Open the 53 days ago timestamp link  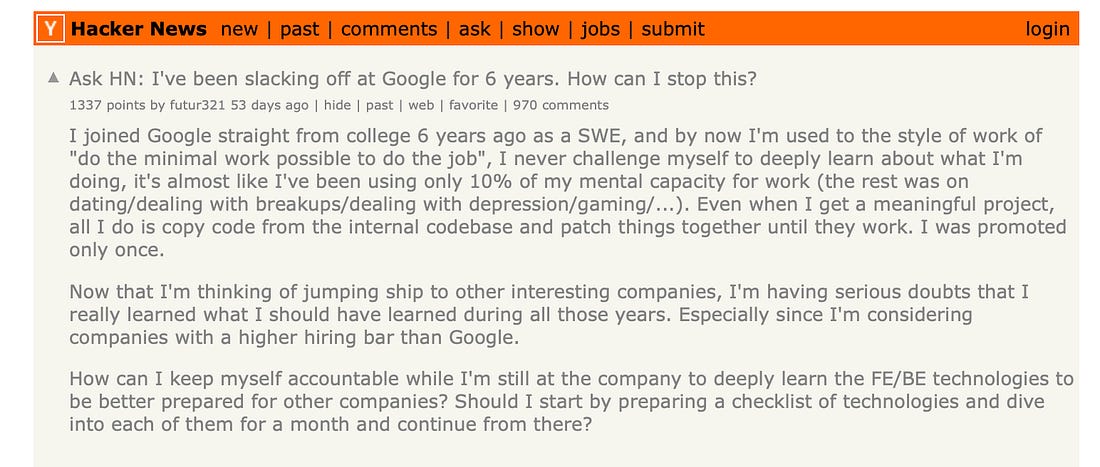[269, 105]
